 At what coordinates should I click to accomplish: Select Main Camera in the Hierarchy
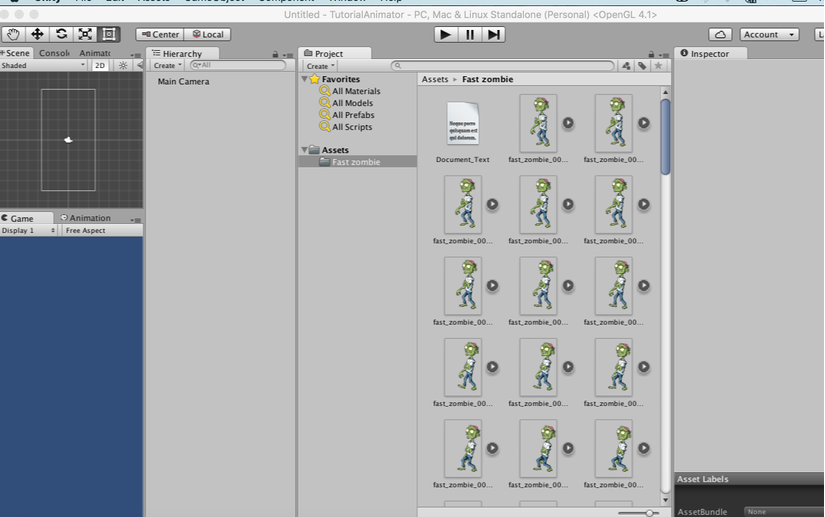[184, 82]
